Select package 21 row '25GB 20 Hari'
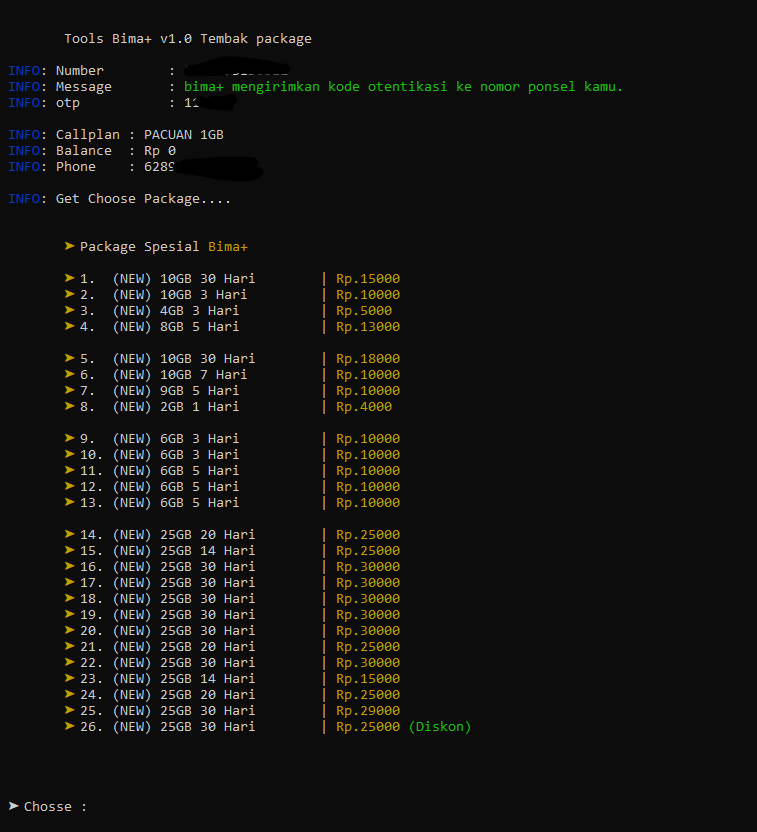 tap(232, 646)
